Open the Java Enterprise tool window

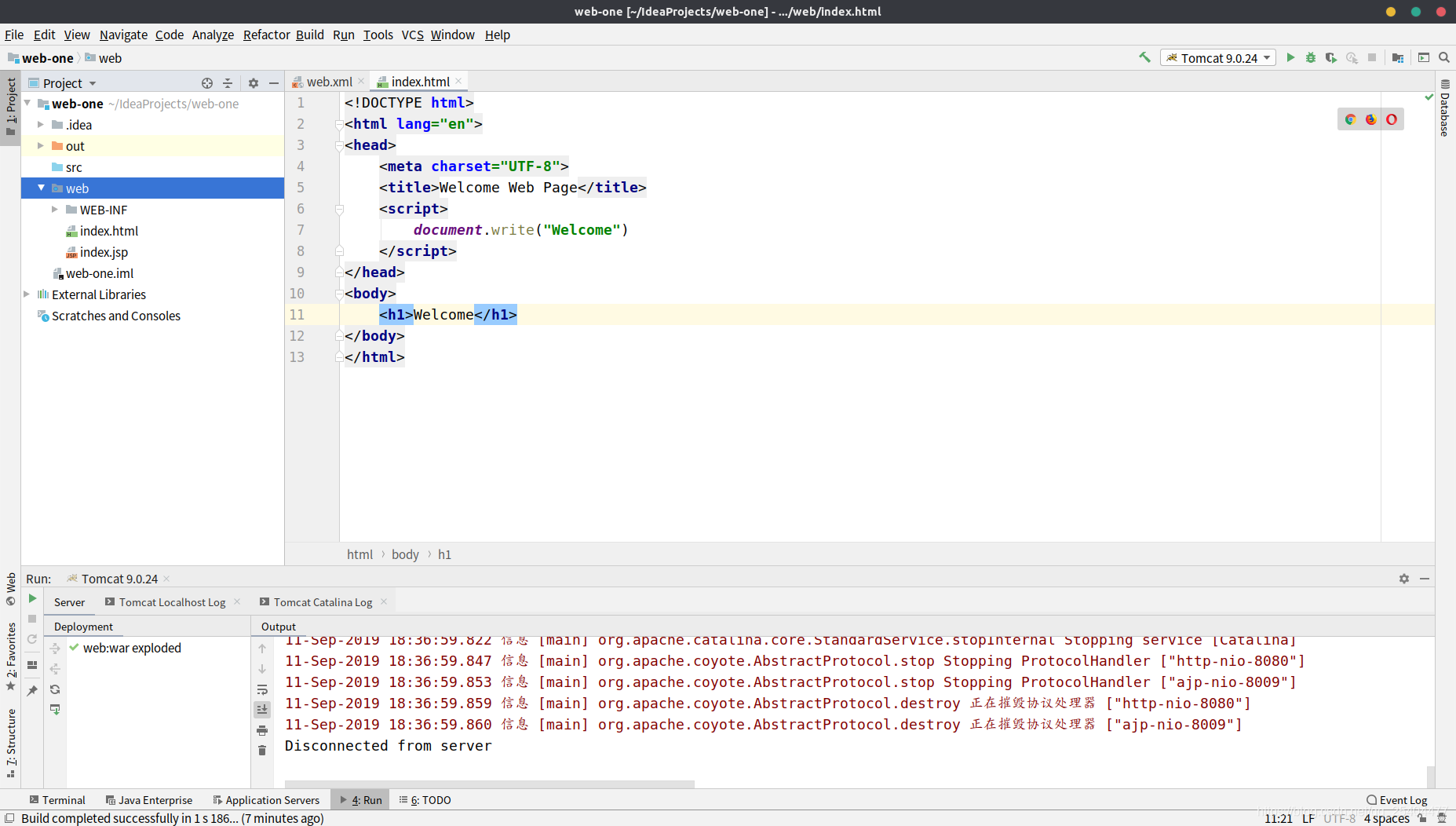click(x=149, y=800)
